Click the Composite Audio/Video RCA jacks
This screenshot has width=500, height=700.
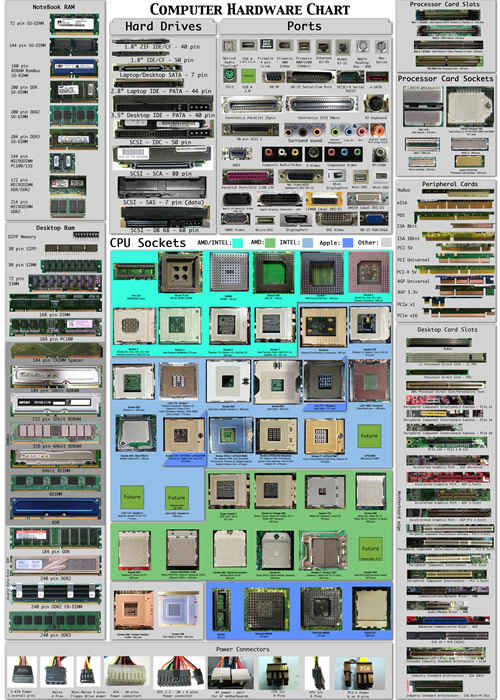point(280,154)
